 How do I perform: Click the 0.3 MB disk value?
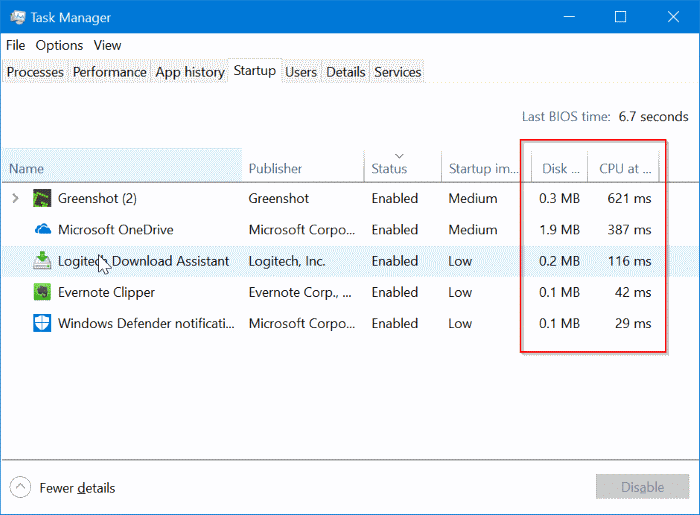559,198
